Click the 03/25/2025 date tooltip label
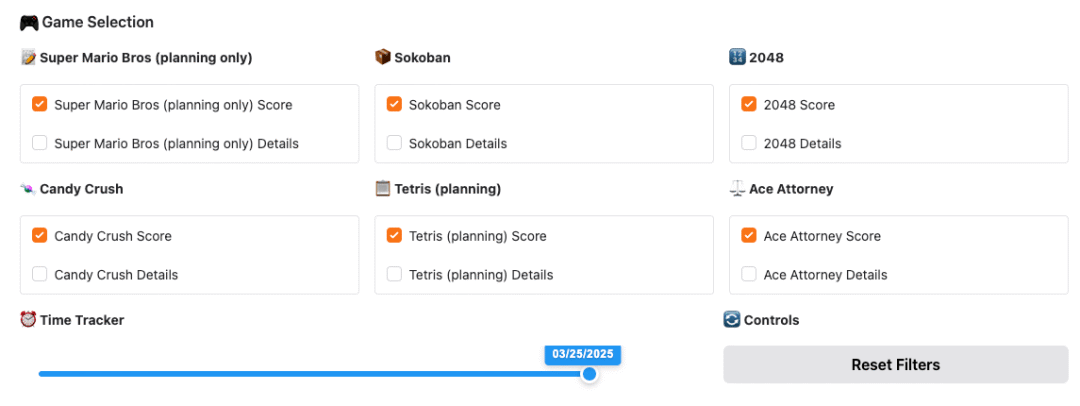 pos(583,354)
